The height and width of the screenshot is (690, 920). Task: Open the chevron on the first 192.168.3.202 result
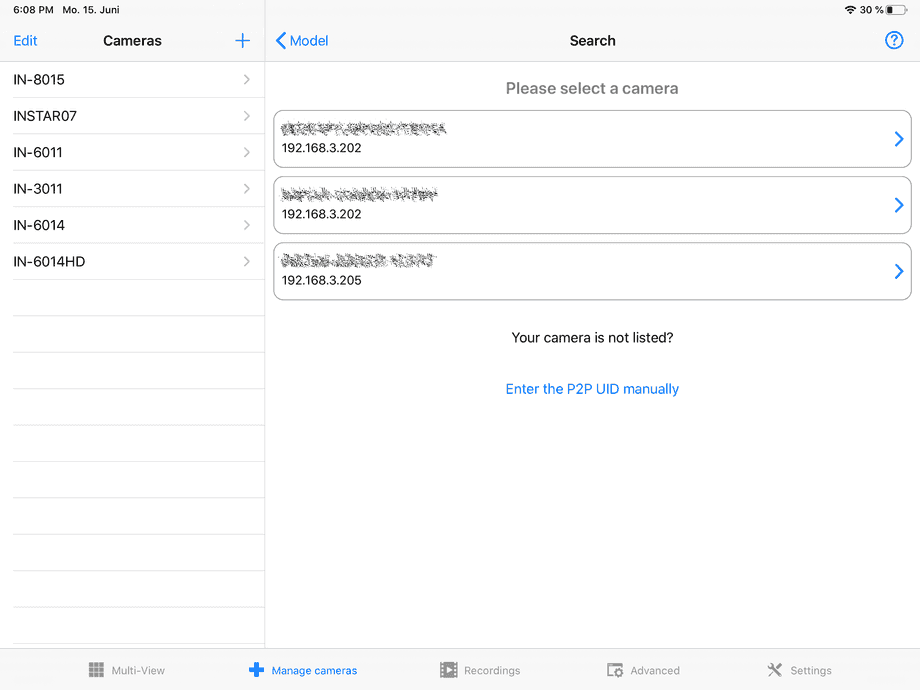(x=897, y=139)
